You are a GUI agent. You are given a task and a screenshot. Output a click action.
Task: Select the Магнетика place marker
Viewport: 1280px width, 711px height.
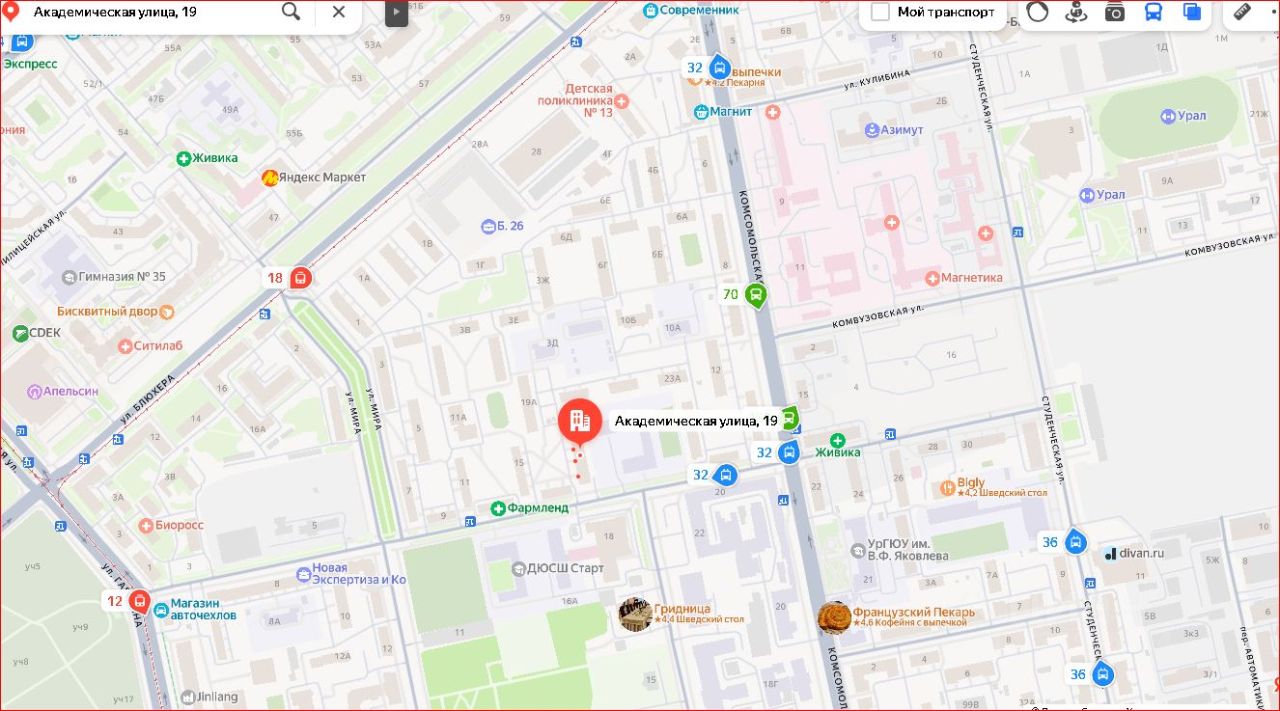tap(932, 277)
